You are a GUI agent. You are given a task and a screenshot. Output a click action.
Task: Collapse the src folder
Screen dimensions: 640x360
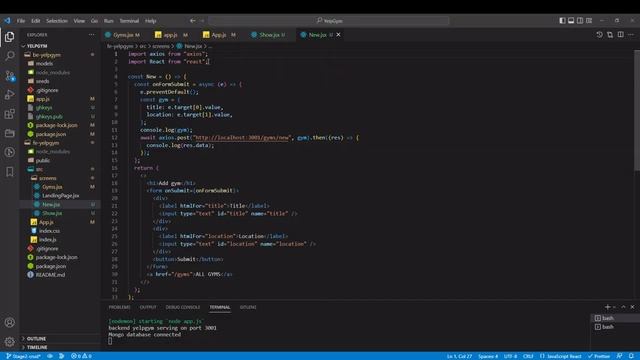click(x=60, y=169)
